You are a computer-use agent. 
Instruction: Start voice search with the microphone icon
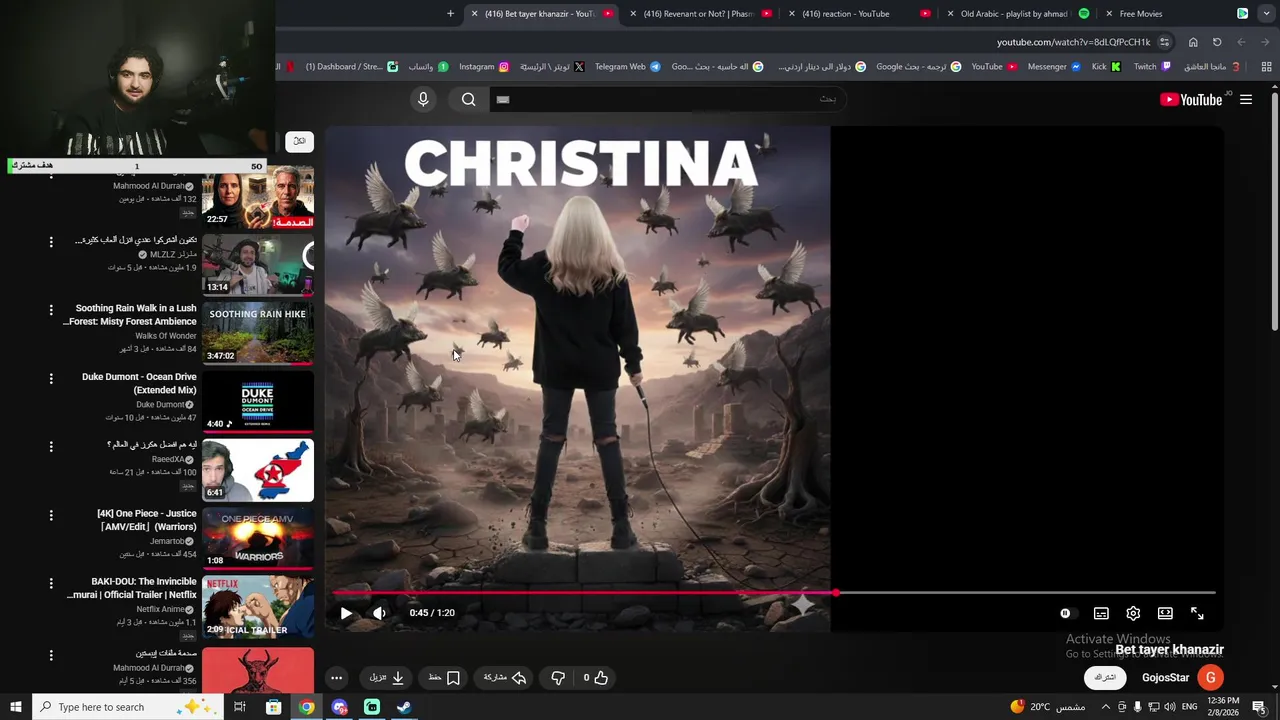pyautogui.click(x=423, y=99)
